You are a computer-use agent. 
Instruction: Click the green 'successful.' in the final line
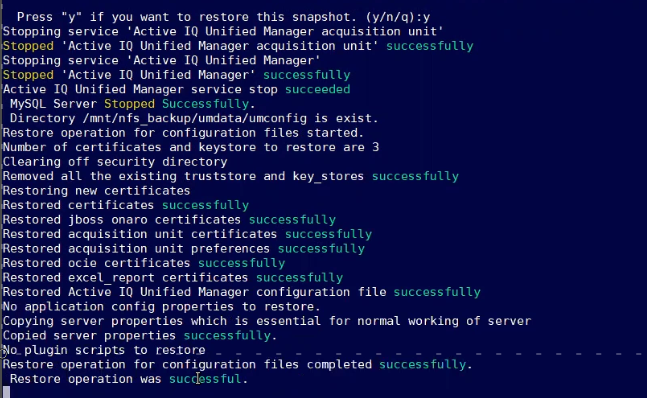208,379
